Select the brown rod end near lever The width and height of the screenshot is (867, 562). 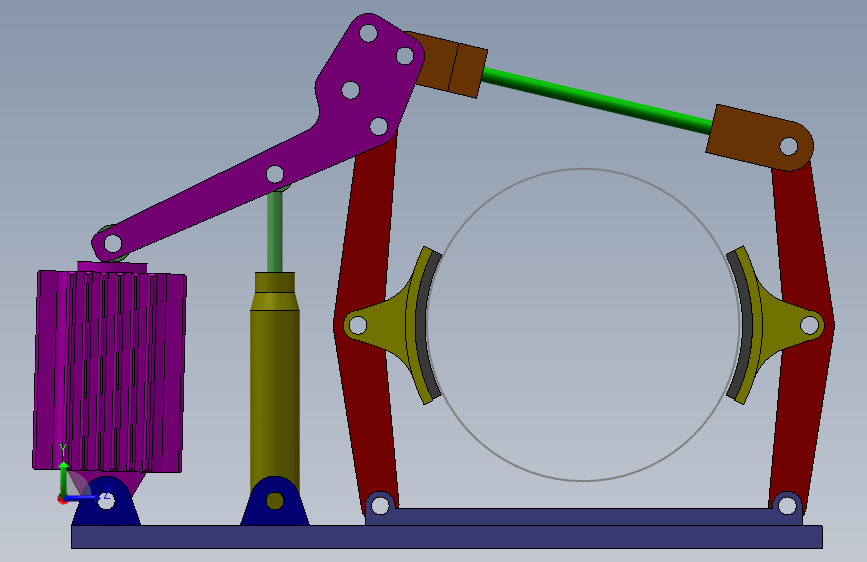(x=447, y=64)
